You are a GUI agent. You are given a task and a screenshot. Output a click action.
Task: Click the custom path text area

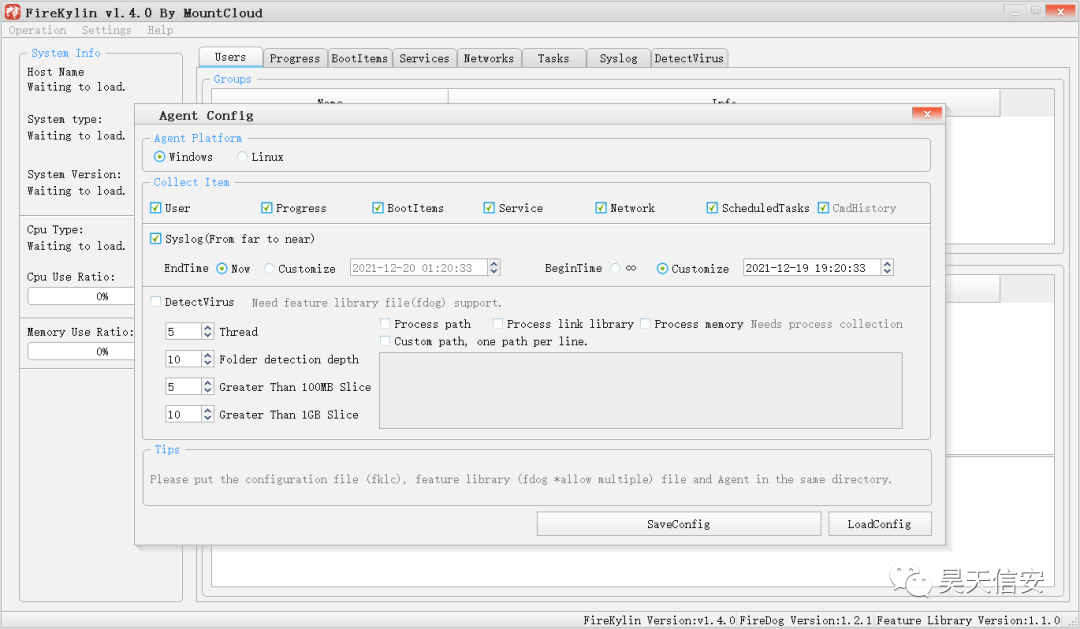(641, 391)
